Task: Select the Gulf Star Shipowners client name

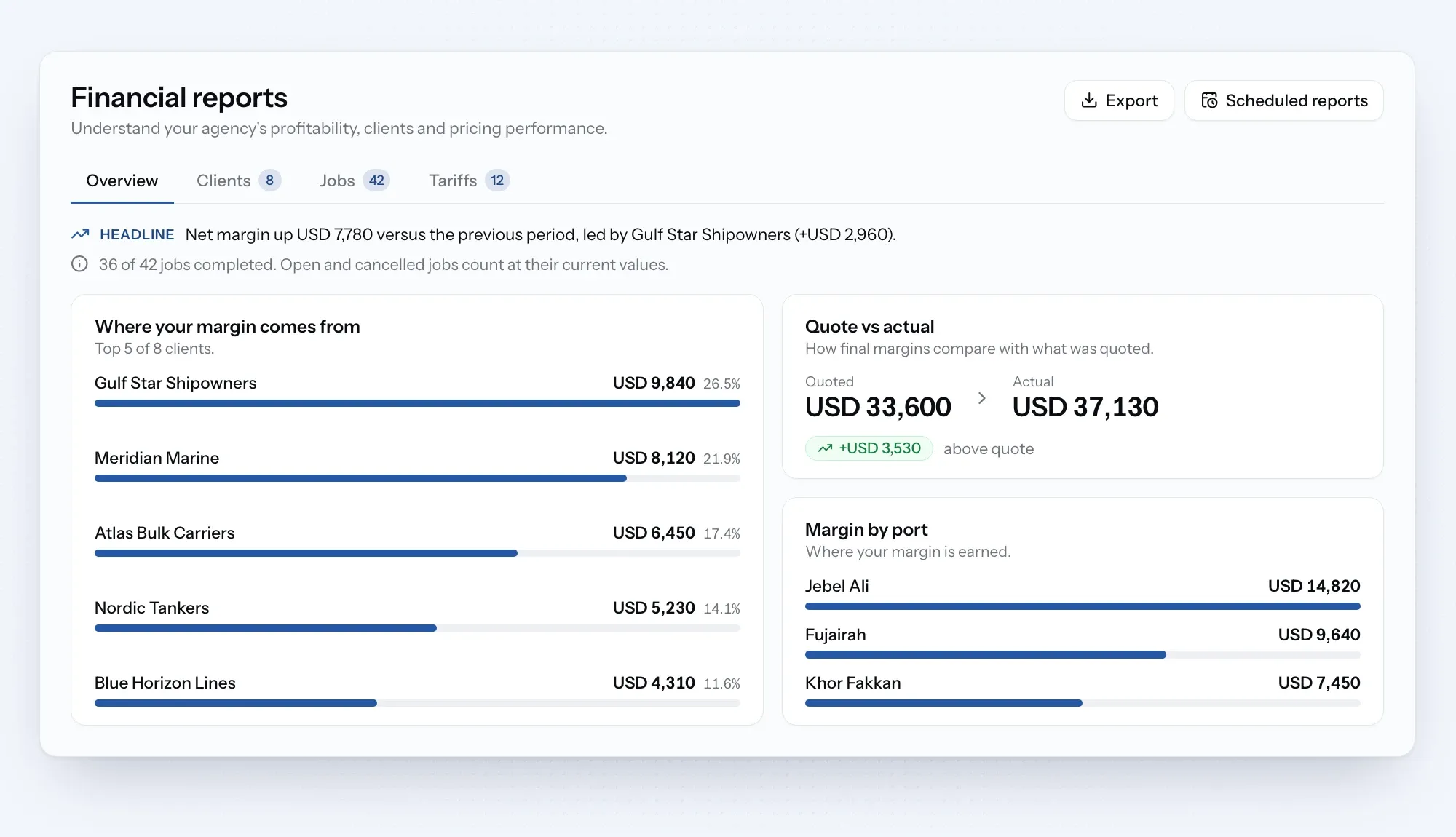Action: click(x=175, y=383)
